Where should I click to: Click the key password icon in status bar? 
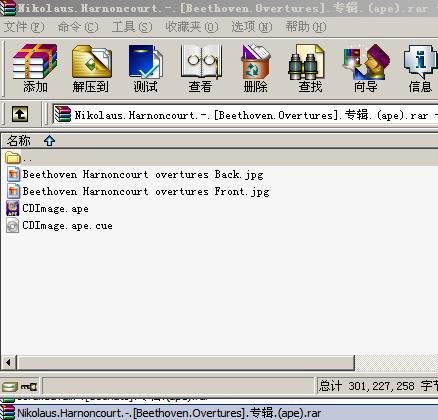[29, 387]
